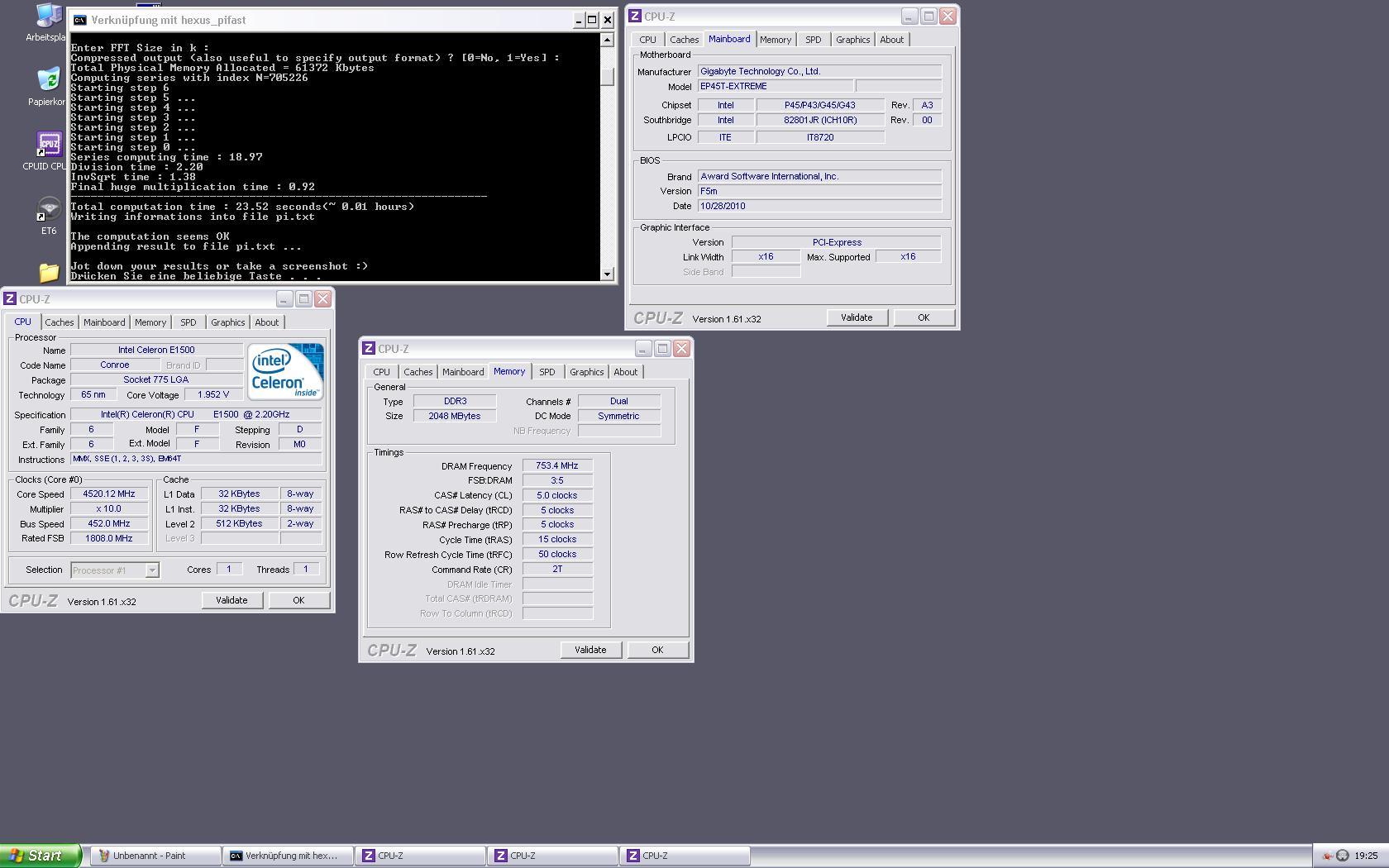1389x868 pixels.
Task: Click Validate in Memory window
Action: (x=590, y=650)
